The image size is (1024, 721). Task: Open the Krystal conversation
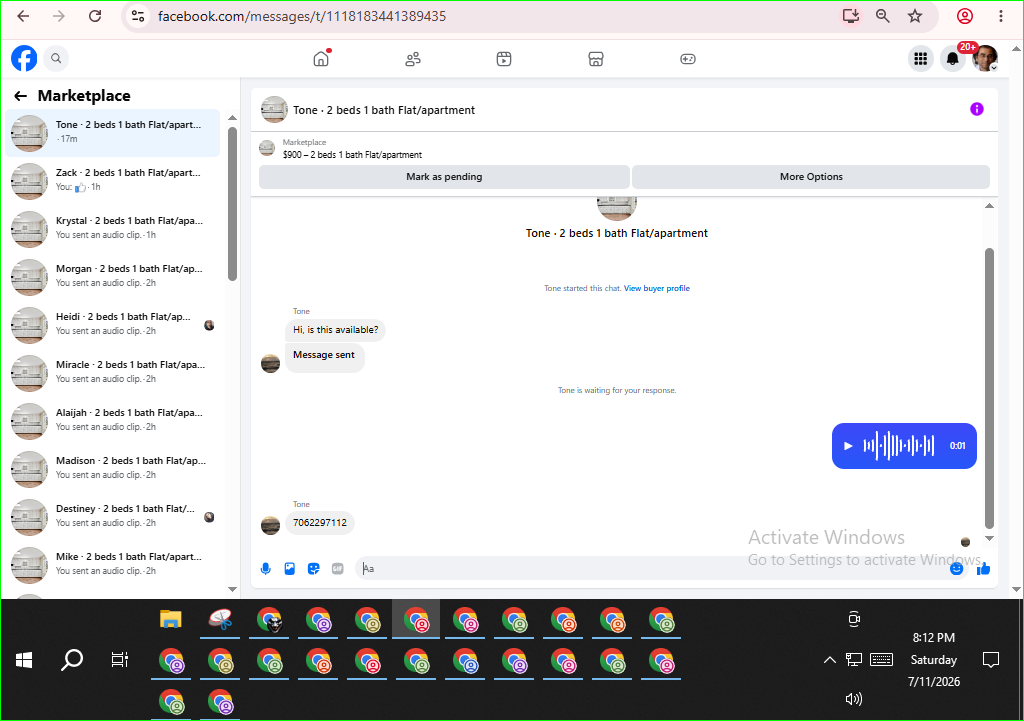point(113,229)
